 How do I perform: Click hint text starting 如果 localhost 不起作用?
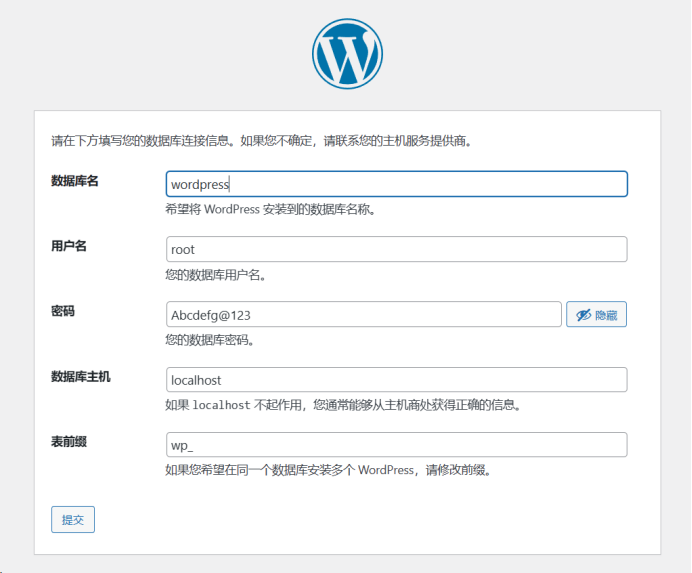[343, 405]
